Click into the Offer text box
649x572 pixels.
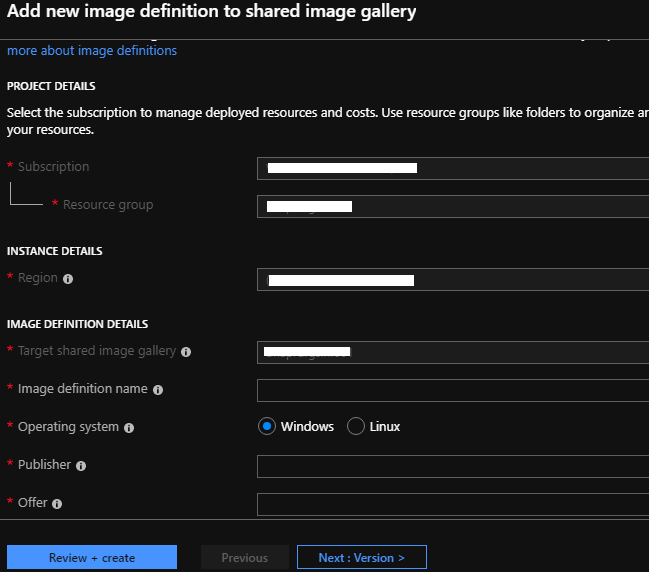click(452, 504)
